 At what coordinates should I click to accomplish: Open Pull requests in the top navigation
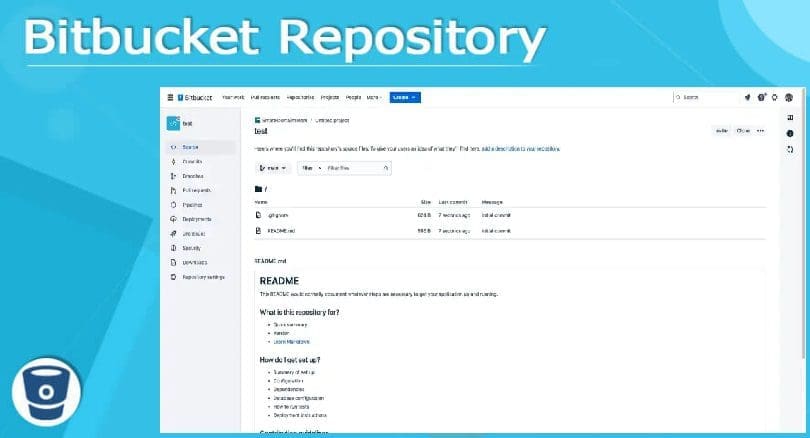point(265,97)
